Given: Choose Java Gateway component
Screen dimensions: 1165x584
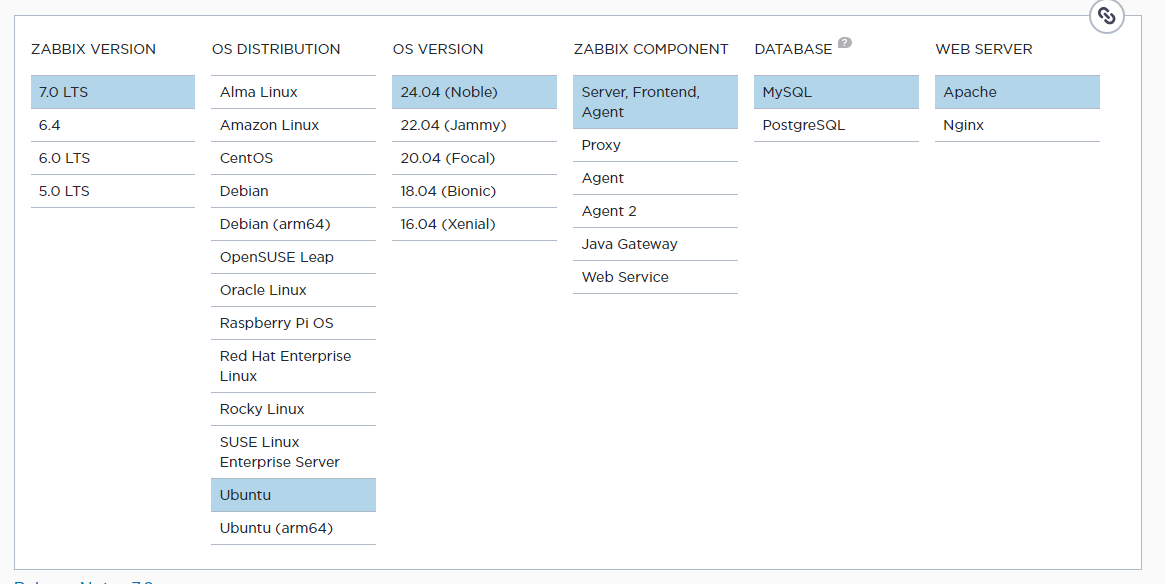Looking at the screenshot, I should 654,244.
